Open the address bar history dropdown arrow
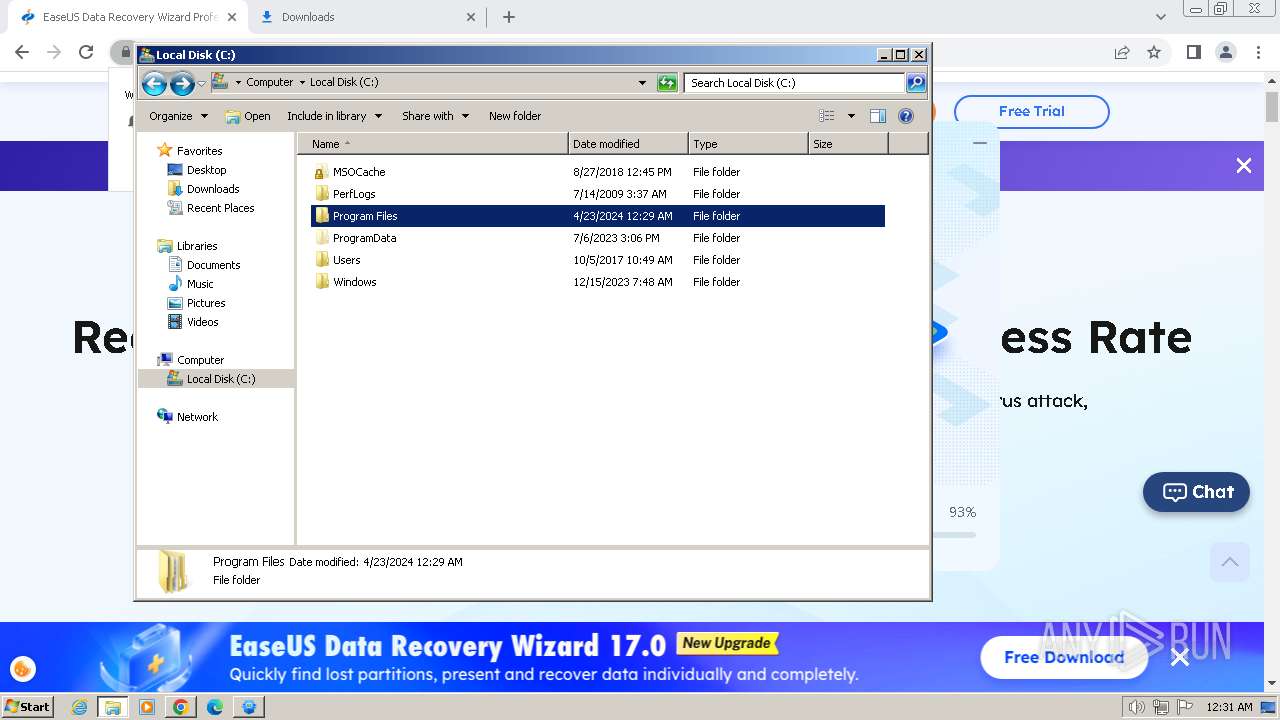This screenshot has width=1280, height=720. pyautogui.click(x=642, y=83)
